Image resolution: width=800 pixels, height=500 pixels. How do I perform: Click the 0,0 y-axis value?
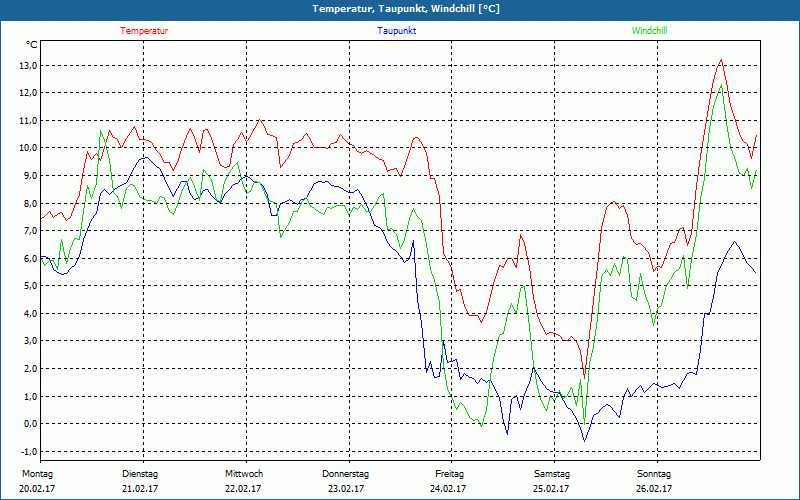(29, 424)
